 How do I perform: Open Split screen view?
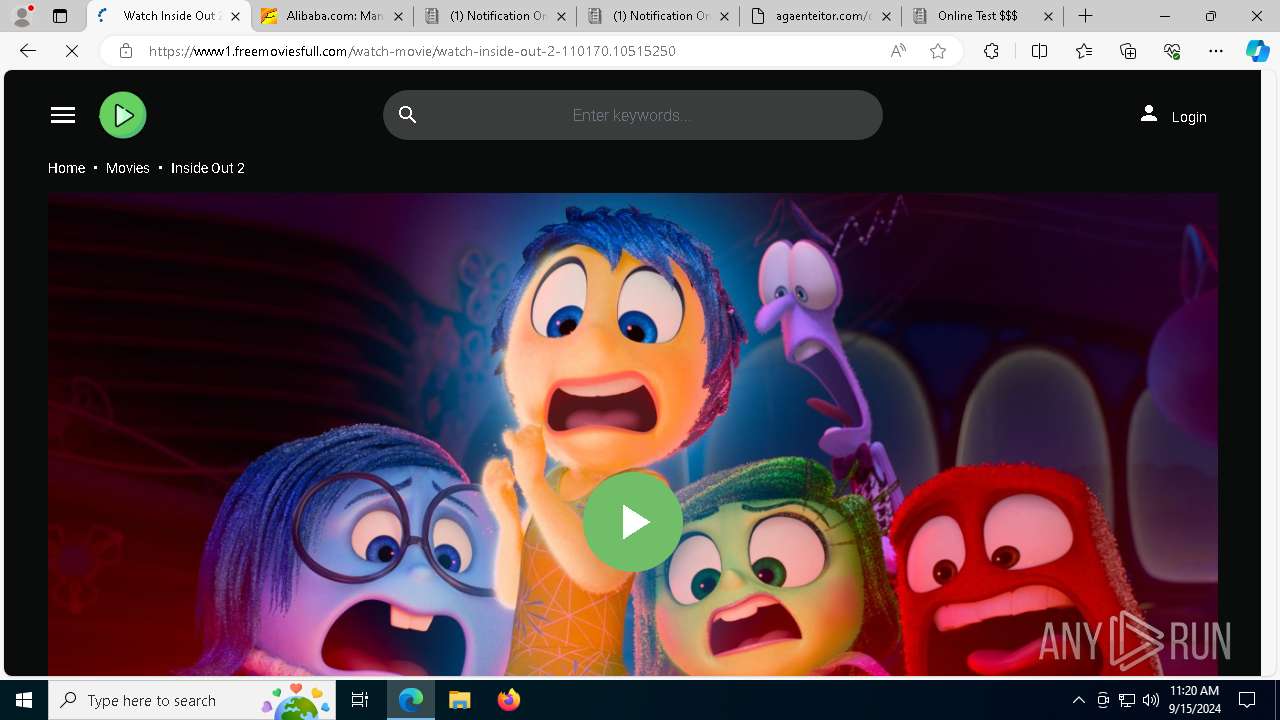point(1039,51)
